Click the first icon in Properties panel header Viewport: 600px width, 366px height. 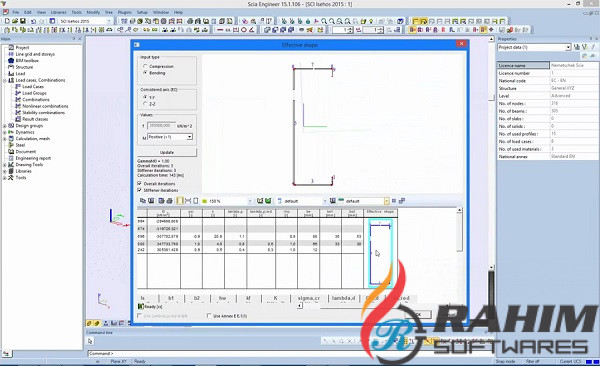[576, 47]
